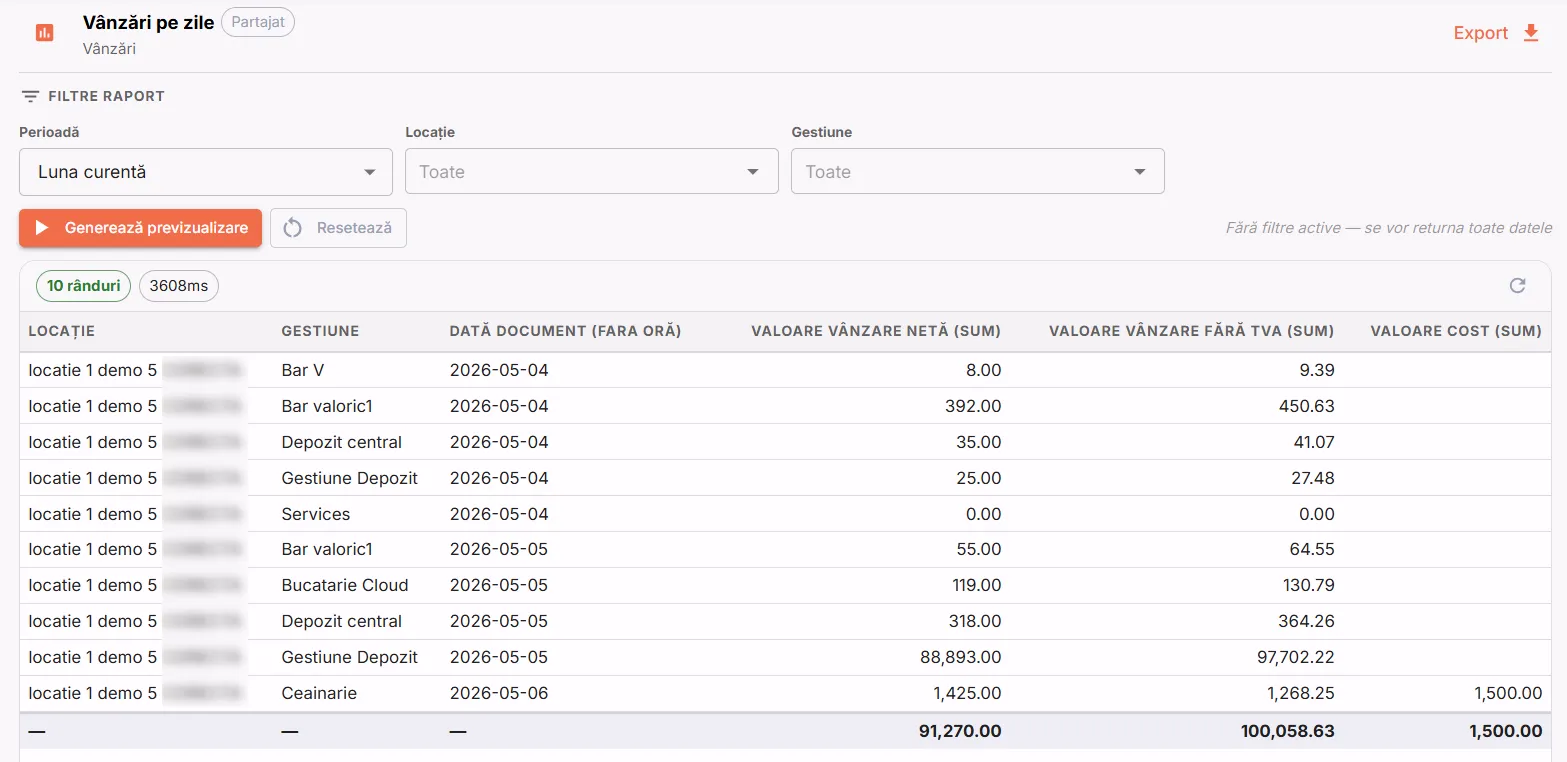Click the 88,893.00 net value cell
The height and width of the screenshot is (762, 1567).
coord(961,657)
